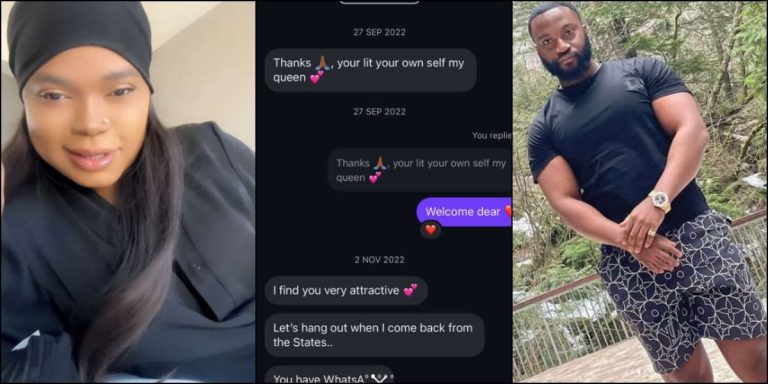This screenshot has width=768, height=384.
Task: Click the first 27 SEP 2022 date label
Action: click(379, 32)
